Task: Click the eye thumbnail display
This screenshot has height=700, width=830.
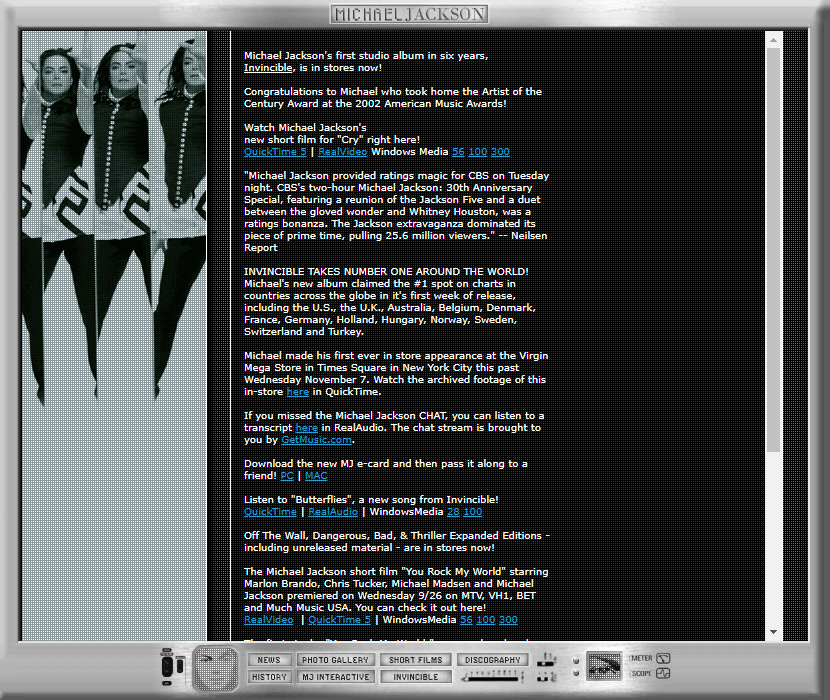Action: (x=605, y=666)
